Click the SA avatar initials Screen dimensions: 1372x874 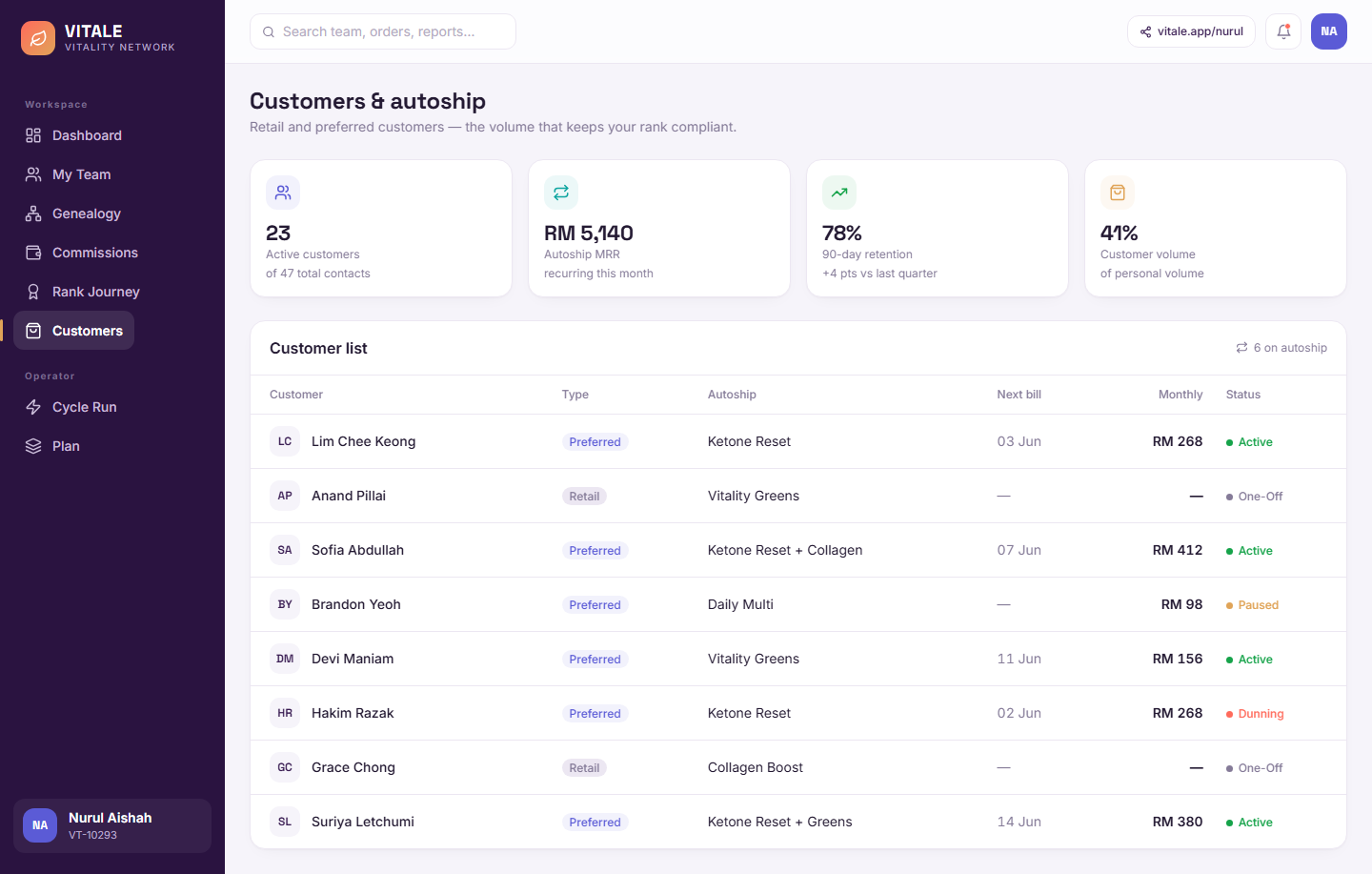pyautogui.click(x=285, y=550)
